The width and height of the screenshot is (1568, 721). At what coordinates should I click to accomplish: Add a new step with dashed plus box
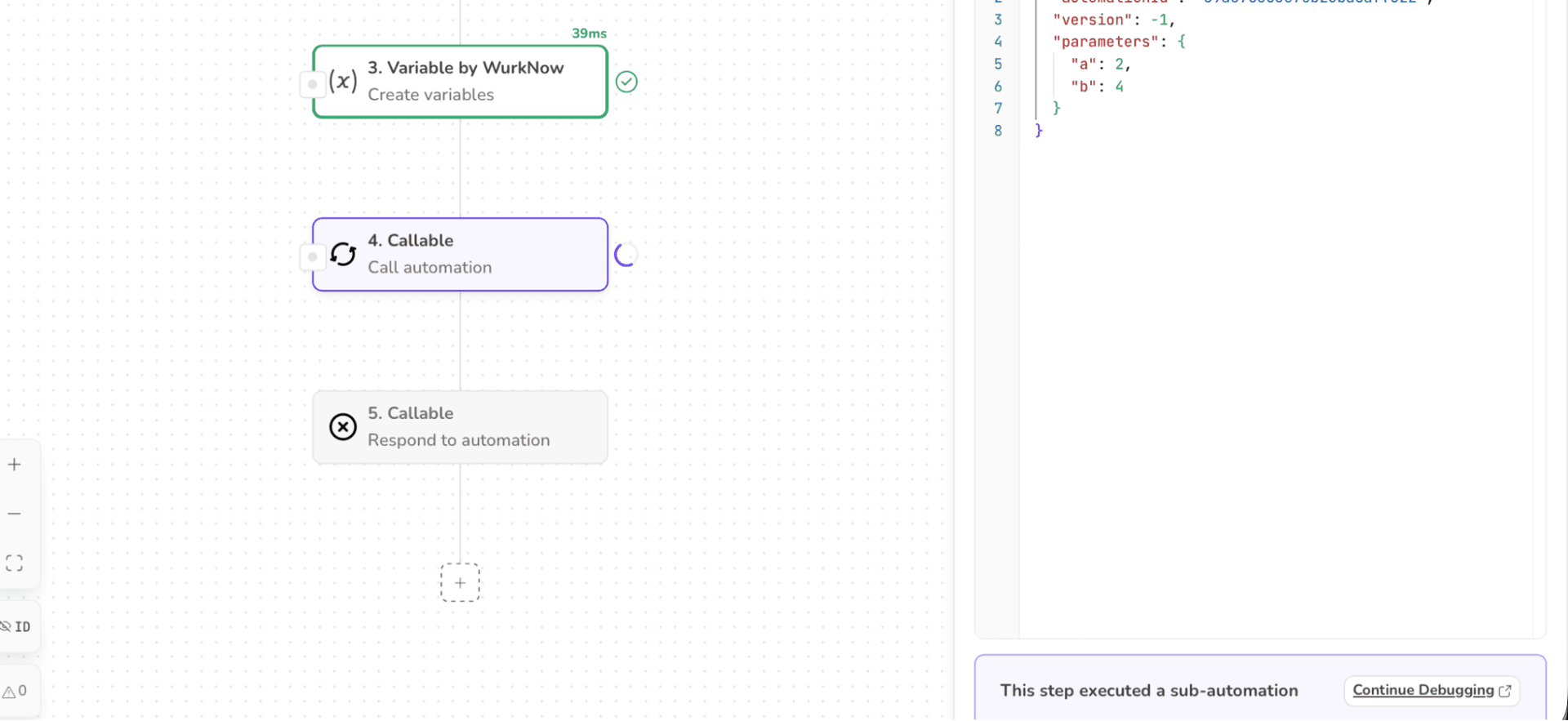460,582
